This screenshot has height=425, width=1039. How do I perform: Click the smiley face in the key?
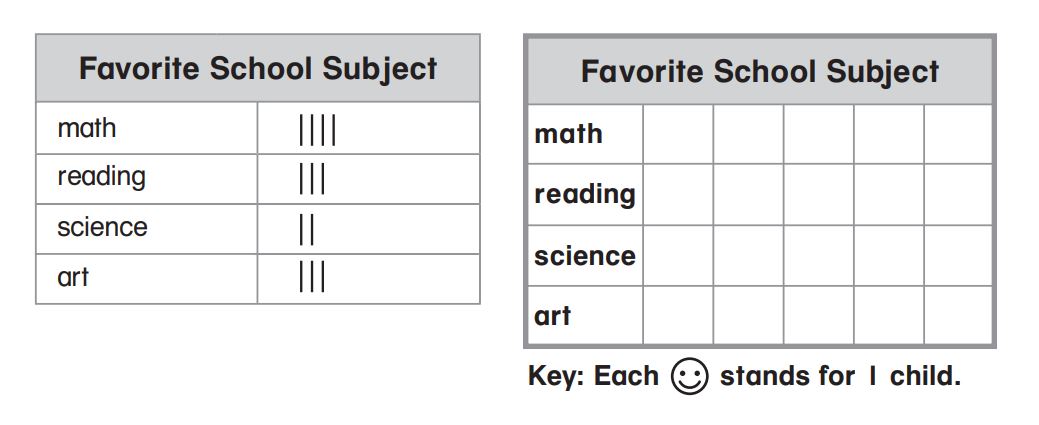[689, 377]
